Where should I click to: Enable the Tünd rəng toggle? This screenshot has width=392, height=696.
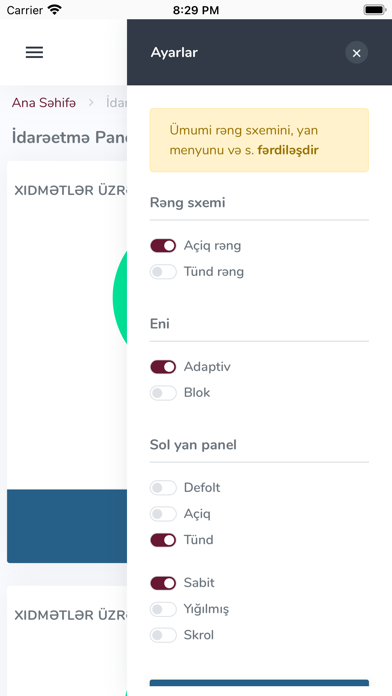click(x=163, y=272)
